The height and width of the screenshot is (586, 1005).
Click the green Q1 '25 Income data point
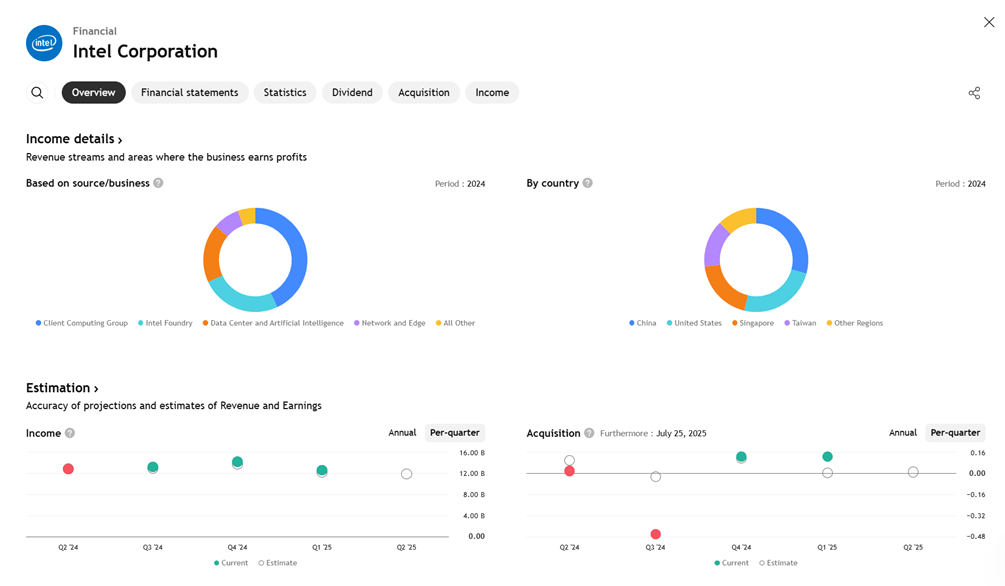point(322,471)
